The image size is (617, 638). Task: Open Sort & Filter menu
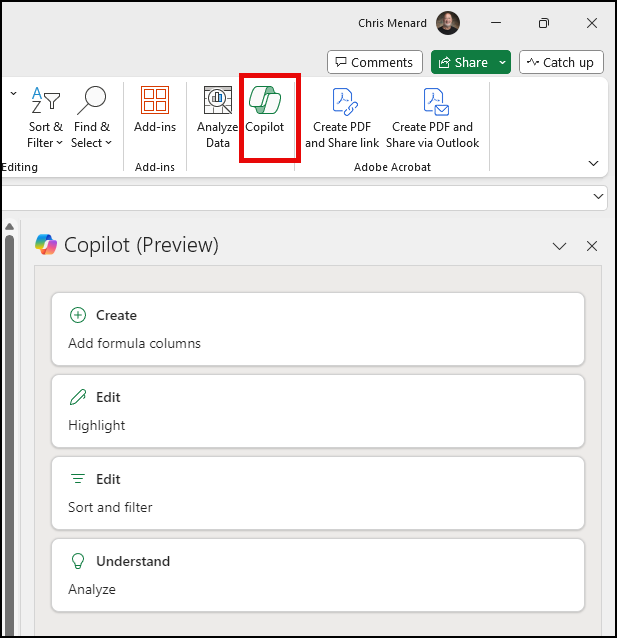click(45, 118)
